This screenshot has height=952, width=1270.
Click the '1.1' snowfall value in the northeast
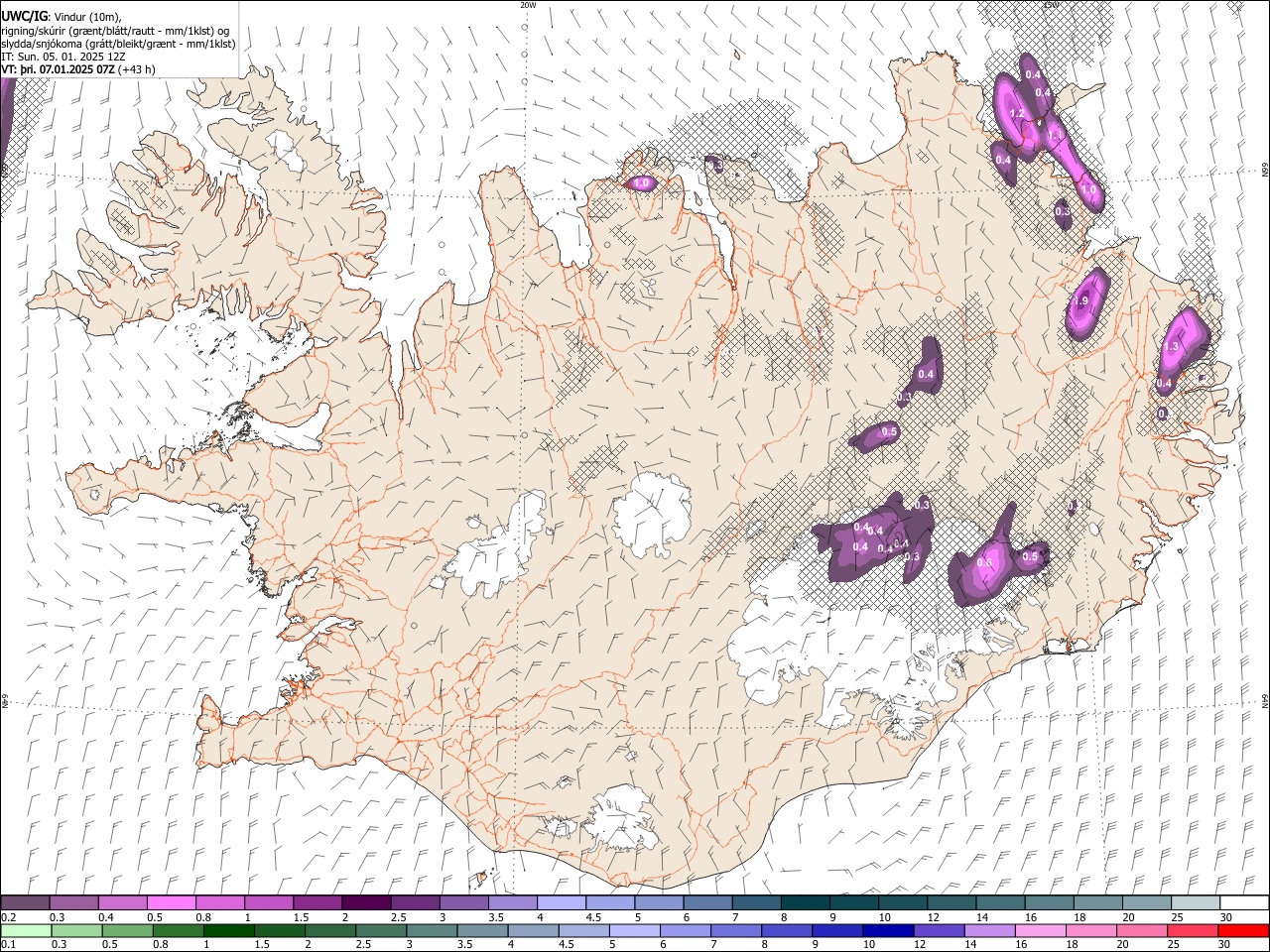point(1055,135)
